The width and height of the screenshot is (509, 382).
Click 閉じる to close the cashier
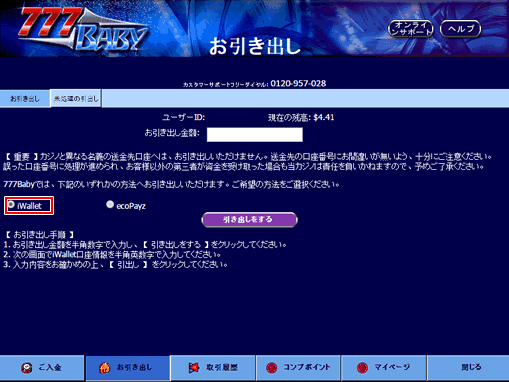(x=468, y=368)
